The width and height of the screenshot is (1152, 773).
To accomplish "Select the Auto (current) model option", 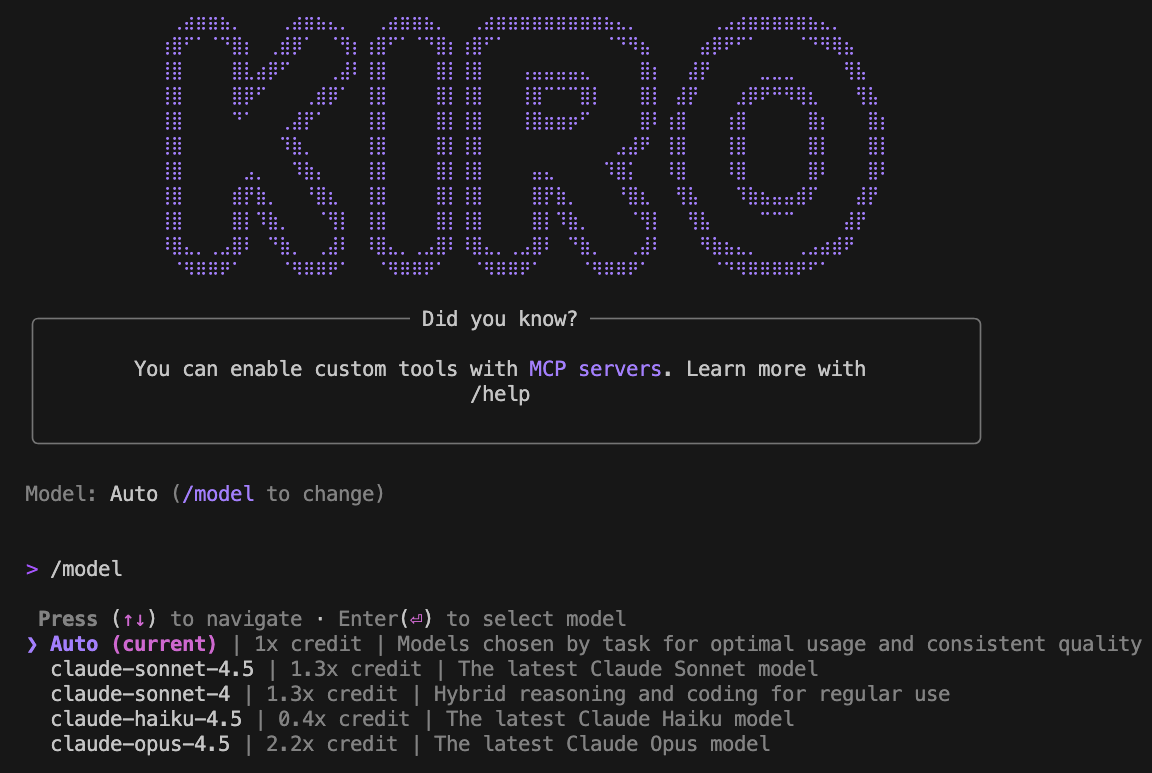I will 584,644.
